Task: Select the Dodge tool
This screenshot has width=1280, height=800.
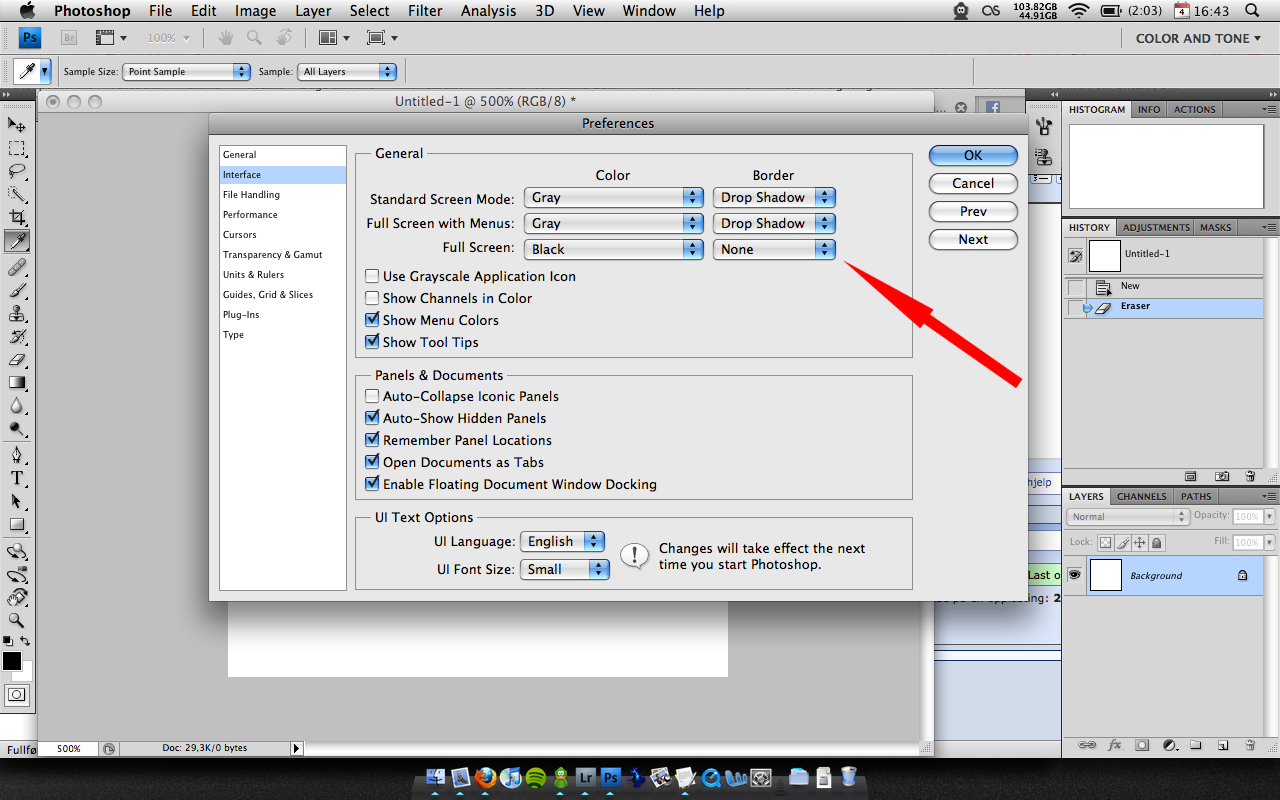Action: pyautogui.click(x=17, y=429)
